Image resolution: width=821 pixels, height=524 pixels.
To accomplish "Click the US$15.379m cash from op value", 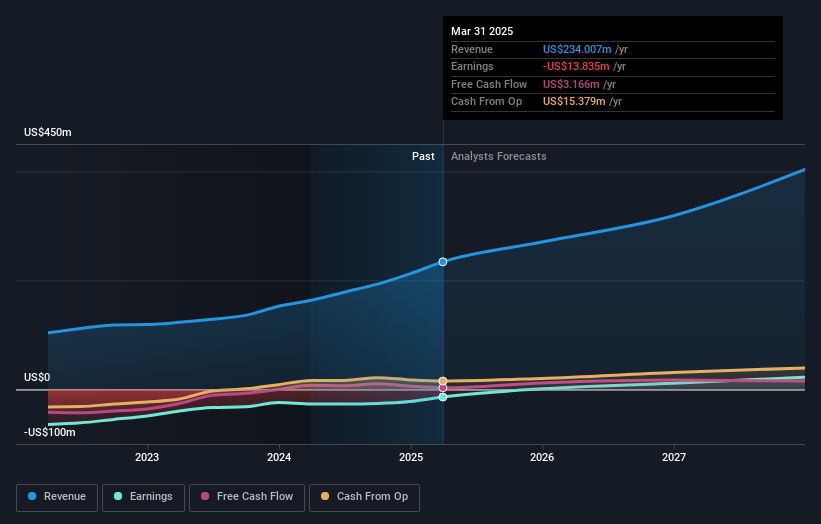I will [x=574, y=102].
